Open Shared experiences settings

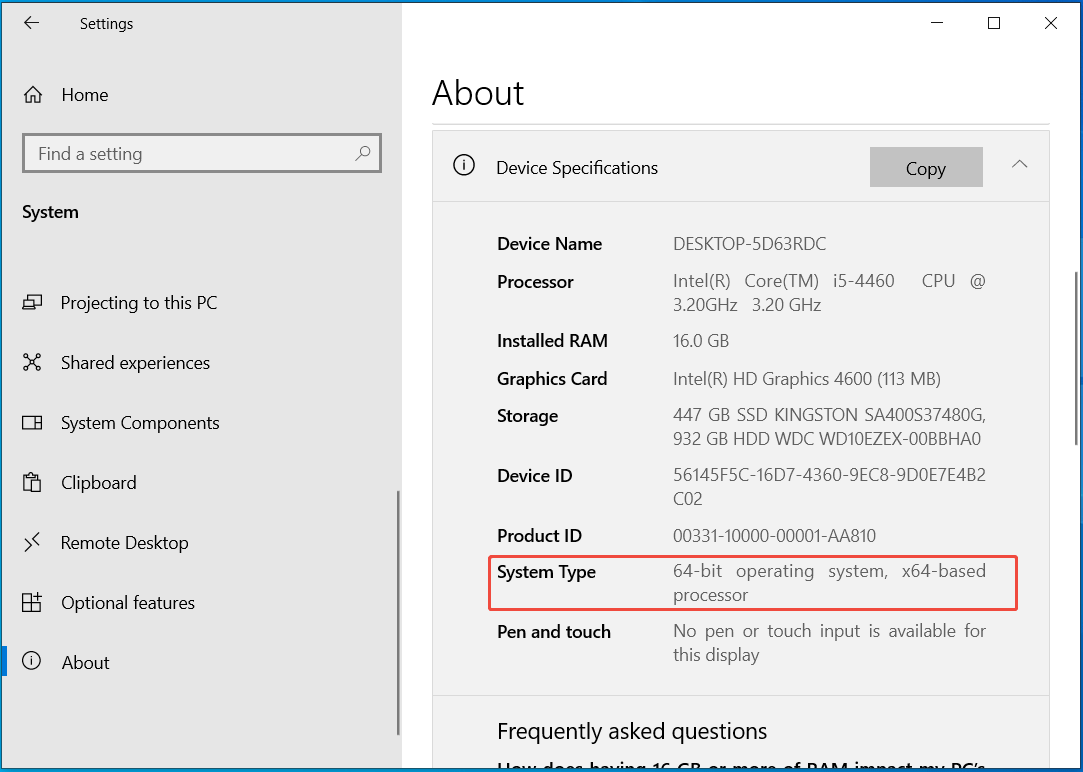click(135, 363)
